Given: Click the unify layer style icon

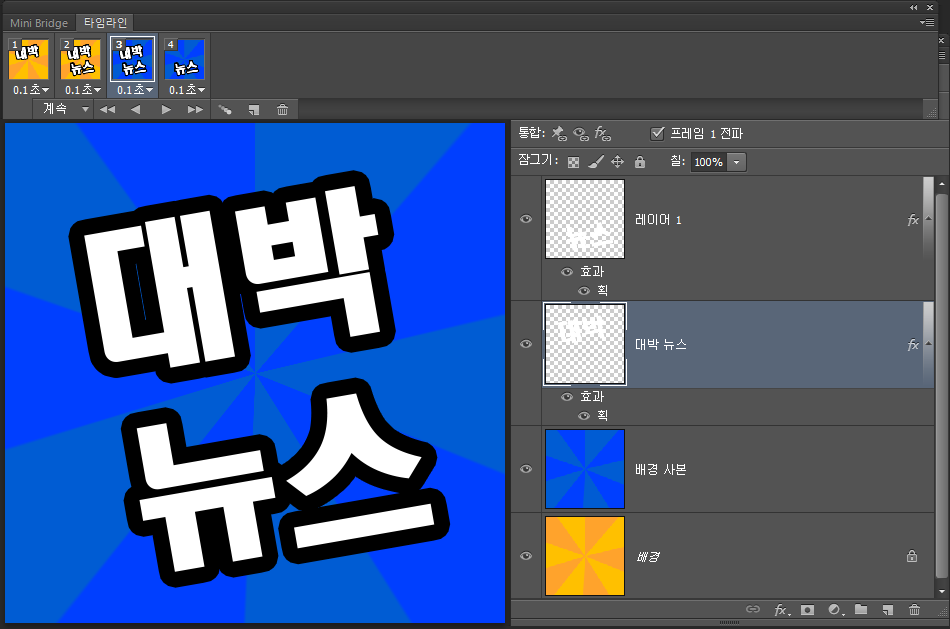Looking at the screenshot, I should tap(602, 133).
